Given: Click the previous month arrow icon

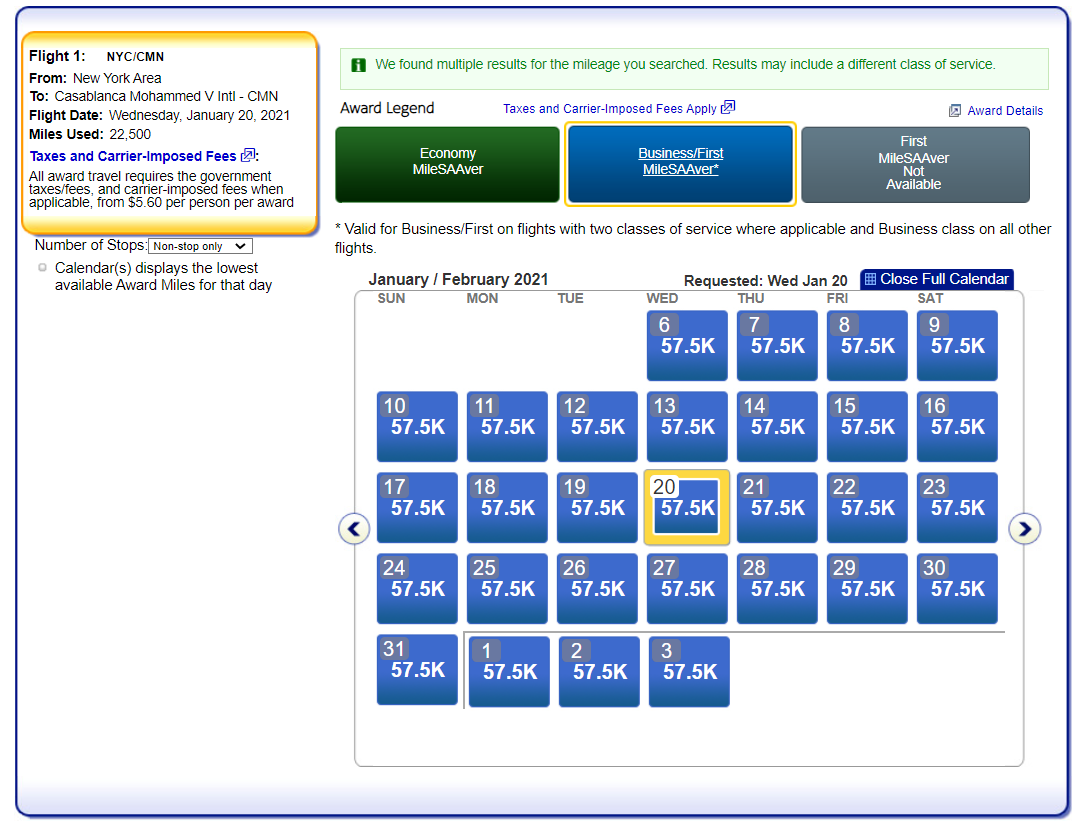Looking at the screenshot, I should click(354, 529).
